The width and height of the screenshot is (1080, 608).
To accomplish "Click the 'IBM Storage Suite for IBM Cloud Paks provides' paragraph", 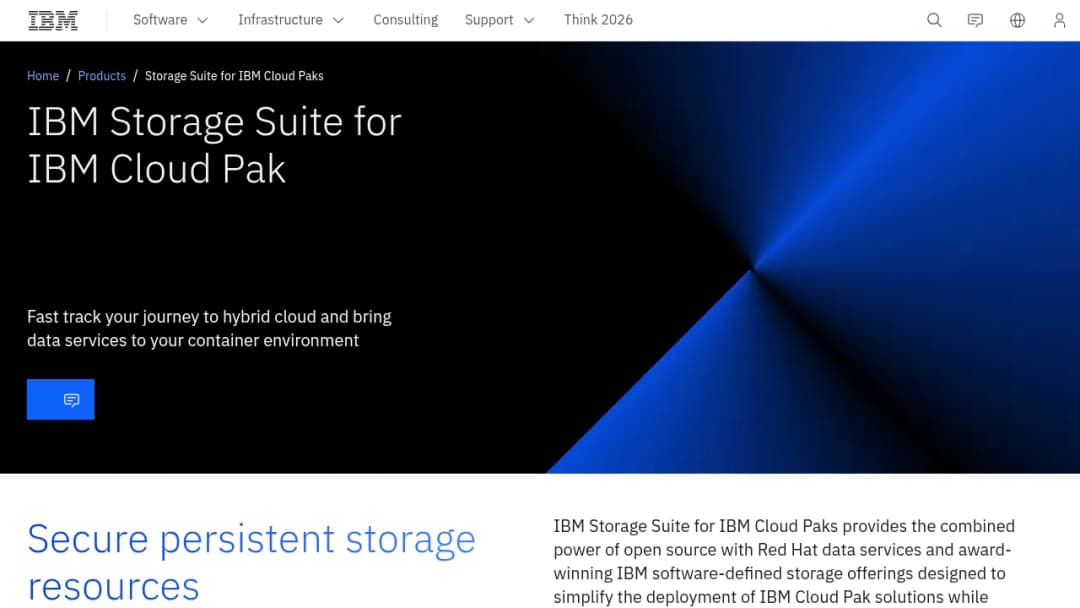I will pos(784,561).
